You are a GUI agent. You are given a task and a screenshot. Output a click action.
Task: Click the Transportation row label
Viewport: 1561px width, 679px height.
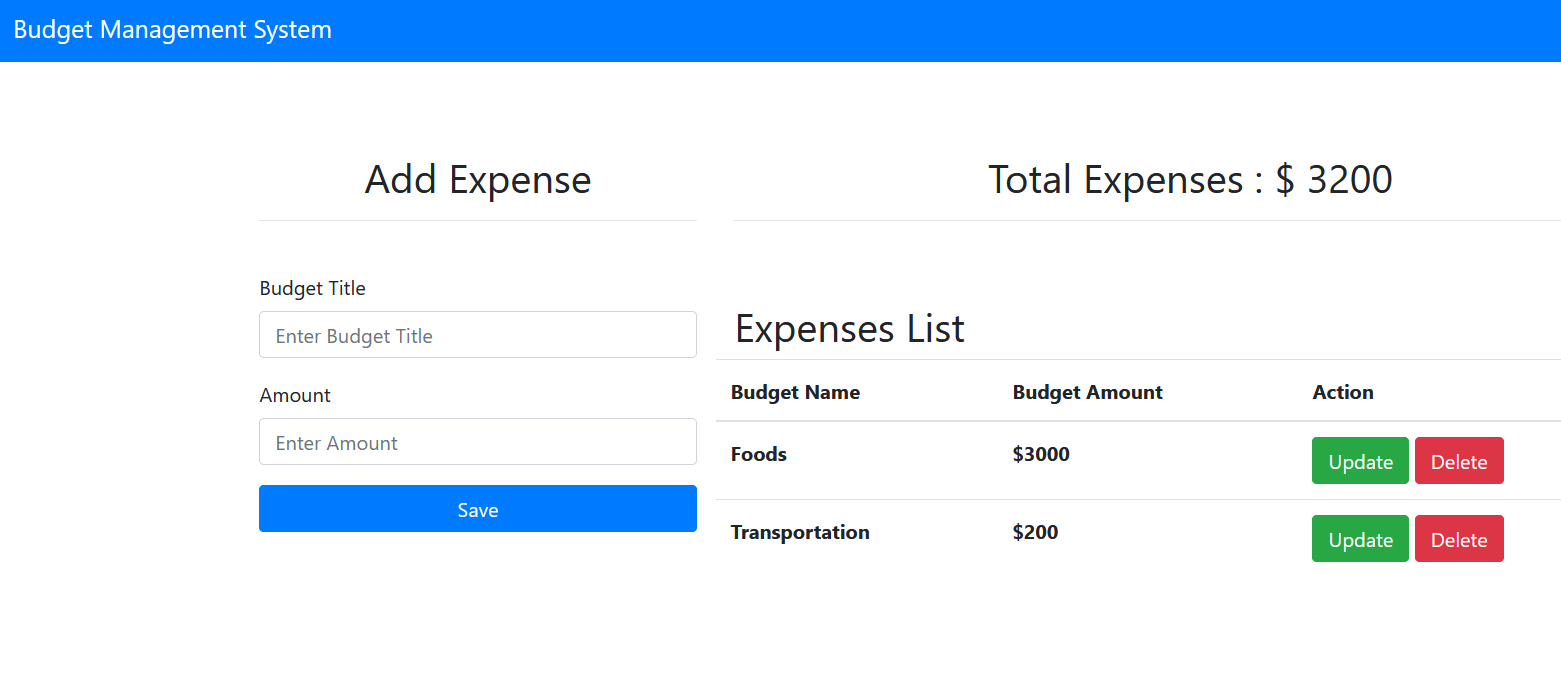pyautogui.click(x=800, y=532)
